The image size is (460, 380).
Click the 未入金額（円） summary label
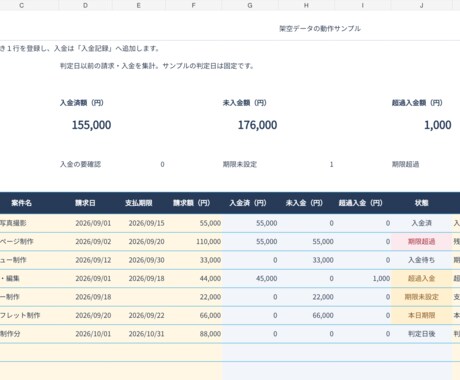245,103
